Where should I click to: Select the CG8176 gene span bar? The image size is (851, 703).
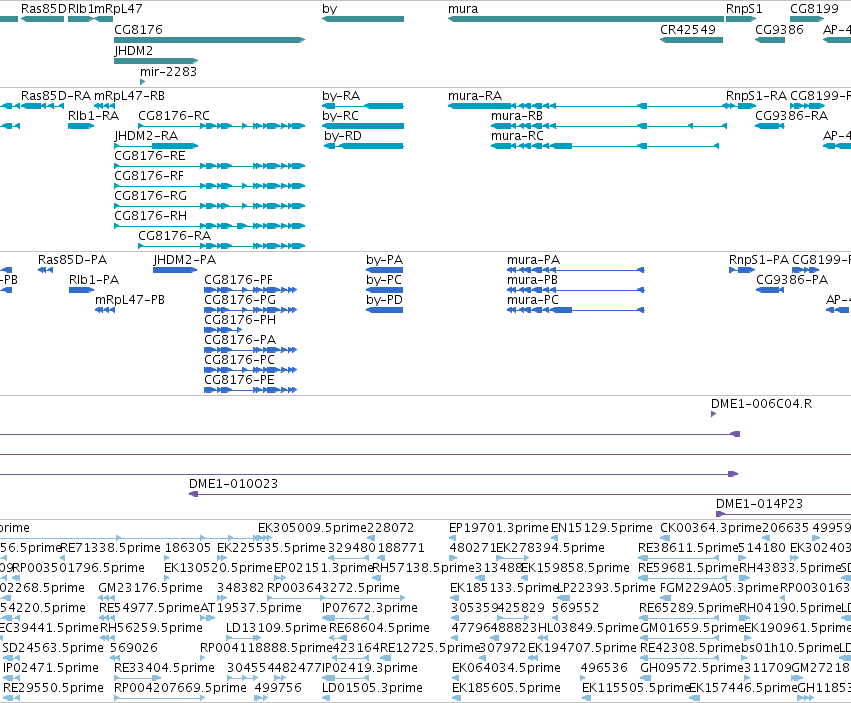pyautogui.click(x=209, y=40)
